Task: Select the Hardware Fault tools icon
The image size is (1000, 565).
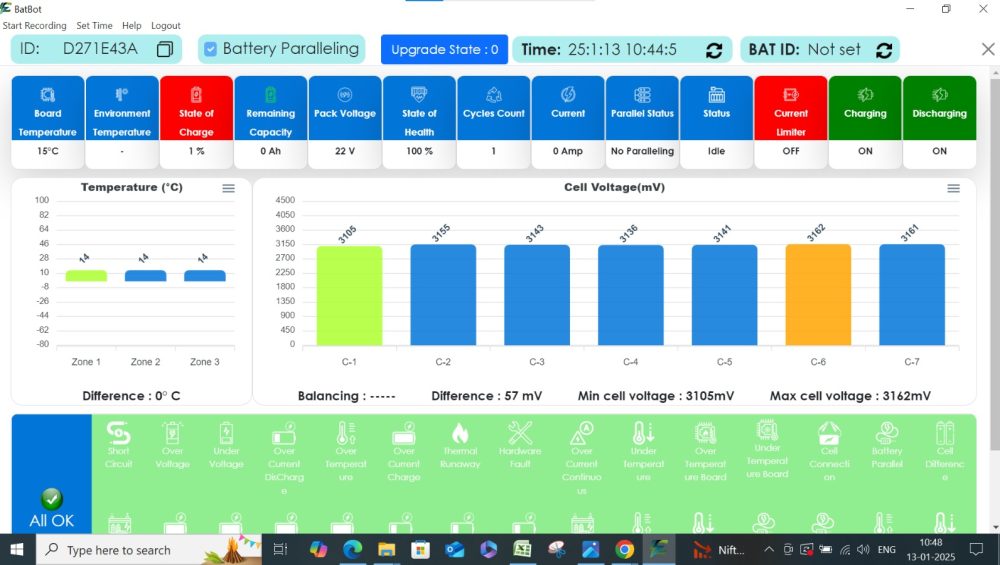Action: [520, 433]
